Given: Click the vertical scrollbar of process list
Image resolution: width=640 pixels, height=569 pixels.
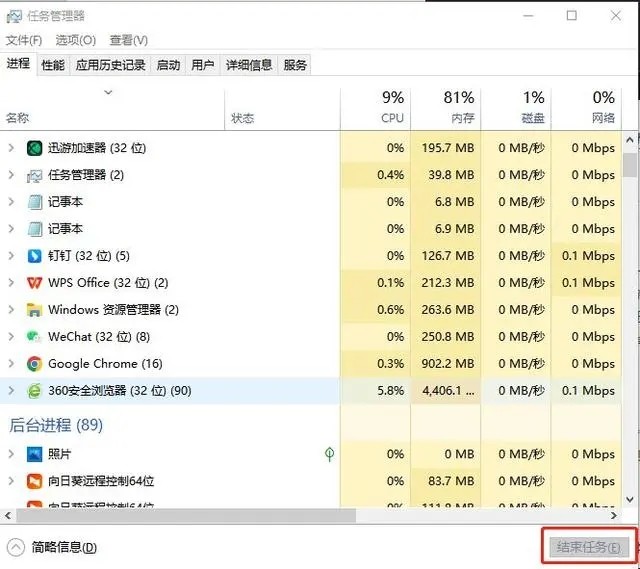Looking at the screenshot, I should click(x=629, y=300).
